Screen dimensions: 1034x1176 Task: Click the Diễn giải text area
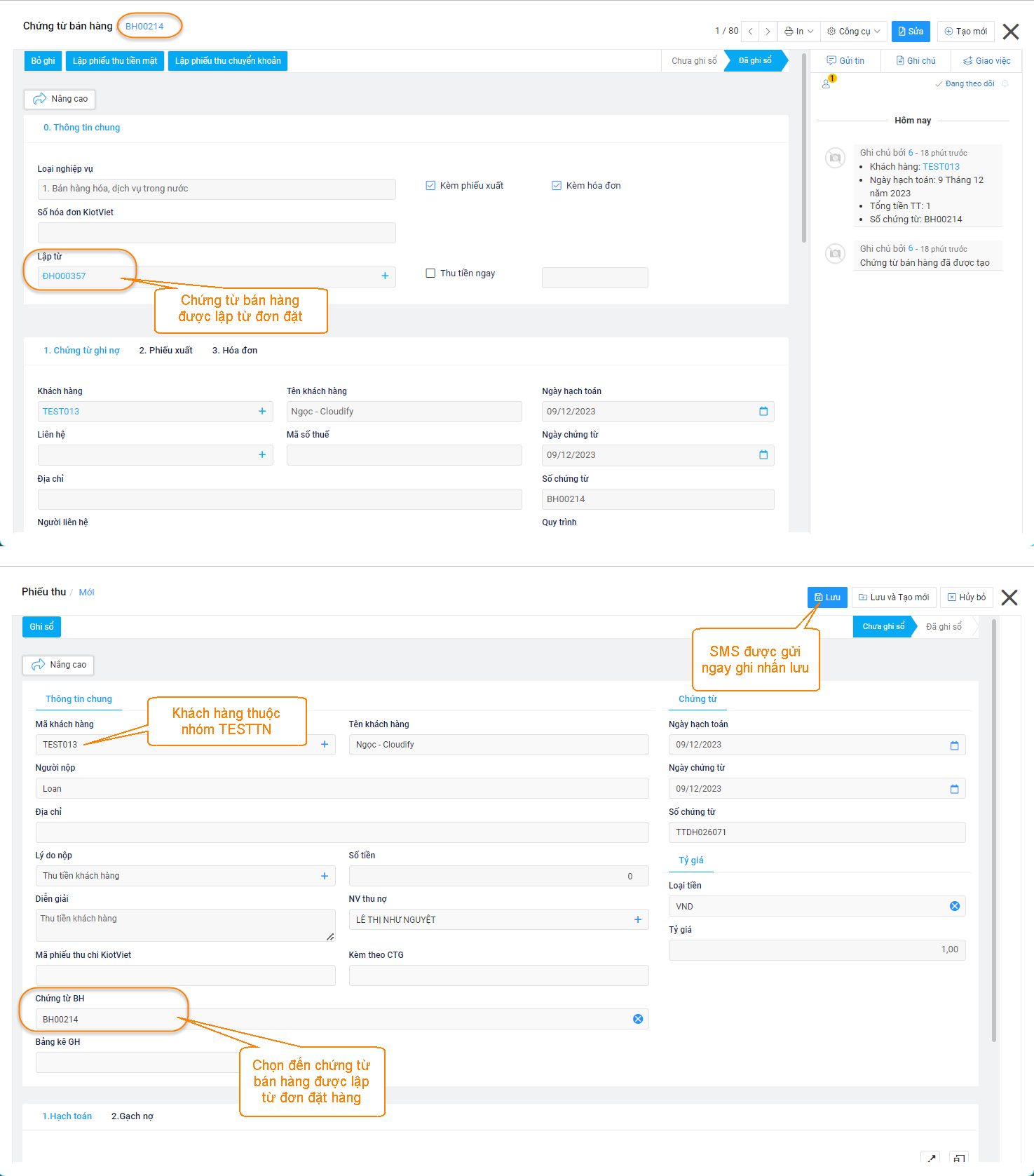click(x=185, y=926)
